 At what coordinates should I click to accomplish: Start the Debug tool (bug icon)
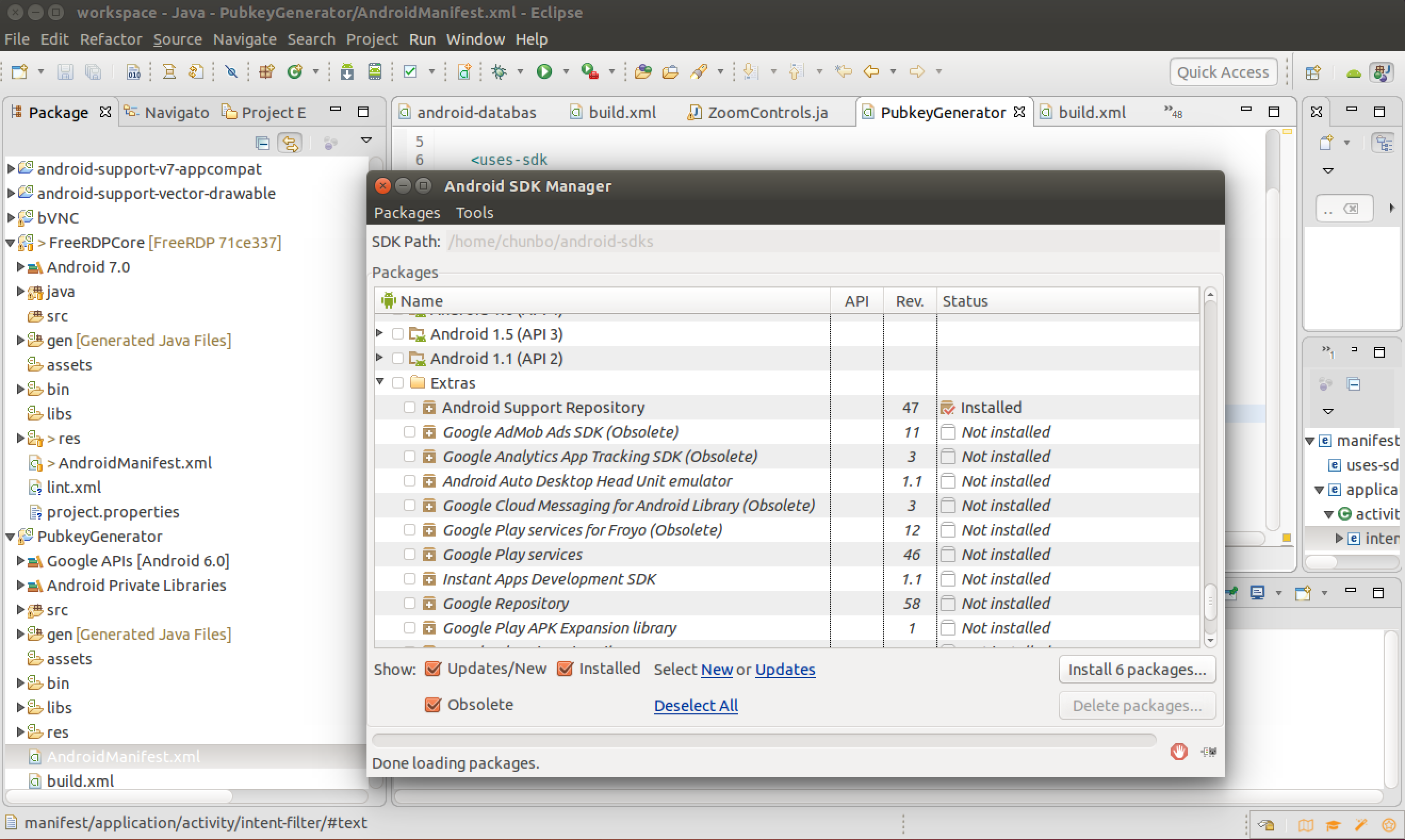click(x=501, y=71)
